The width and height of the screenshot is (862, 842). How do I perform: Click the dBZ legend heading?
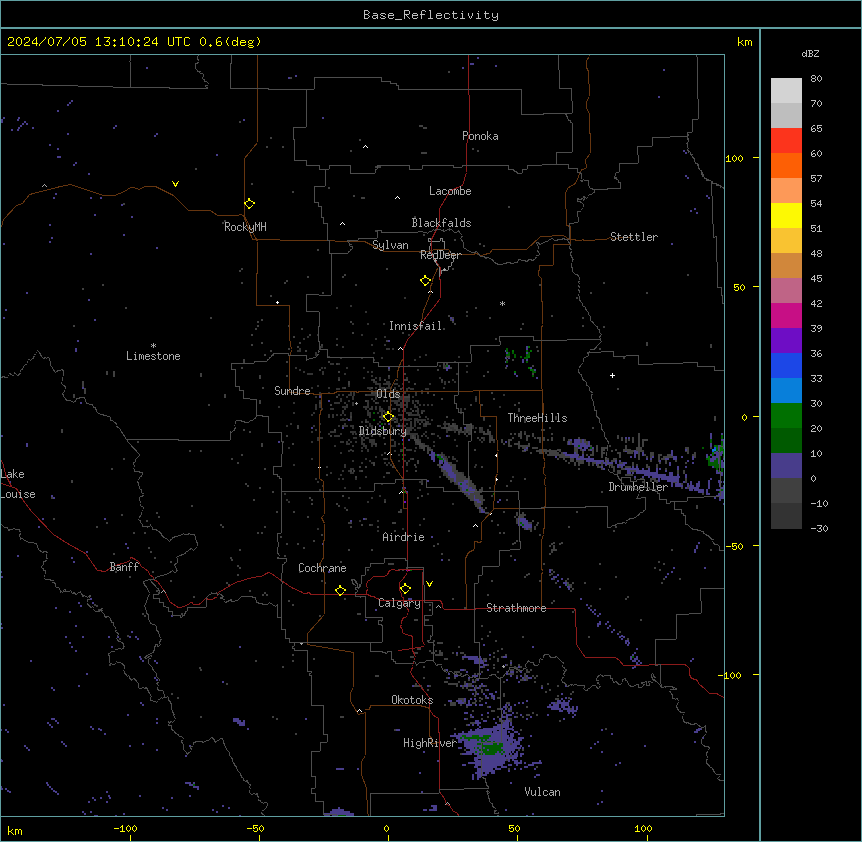coord(810,54)
